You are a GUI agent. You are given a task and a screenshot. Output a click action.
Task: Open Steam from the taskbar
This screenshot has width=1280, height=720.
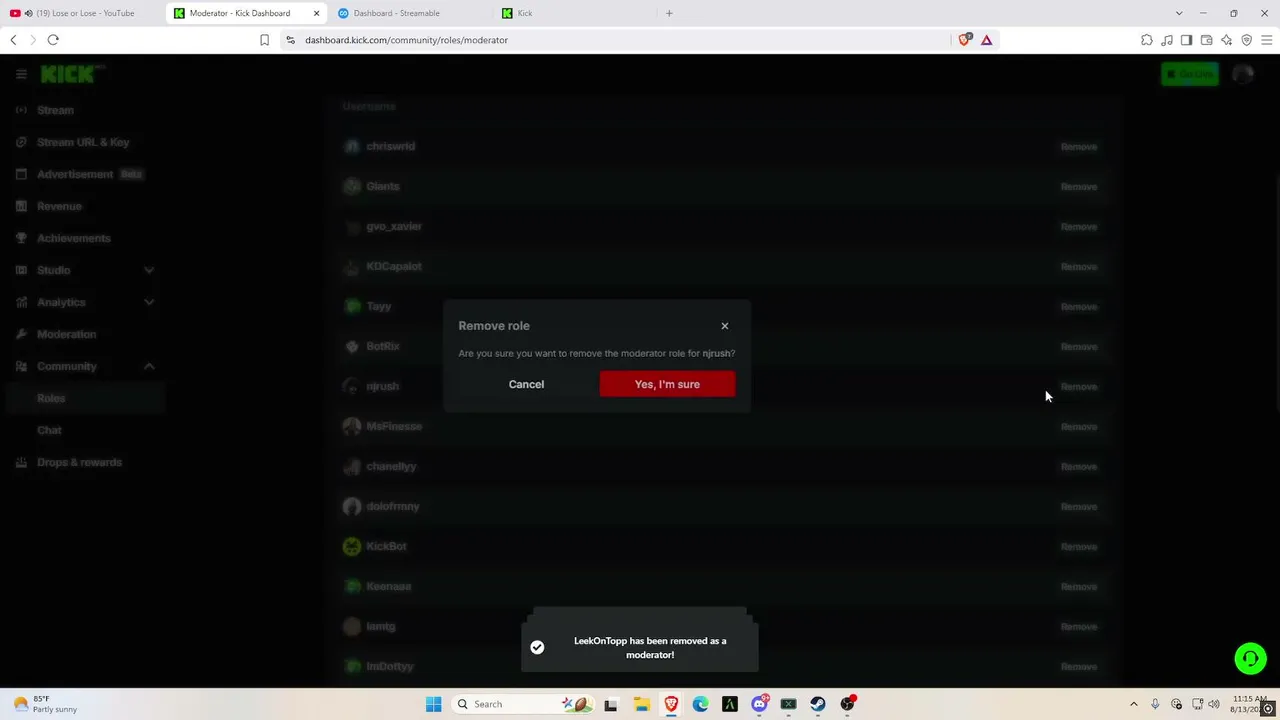coord(818,704)
